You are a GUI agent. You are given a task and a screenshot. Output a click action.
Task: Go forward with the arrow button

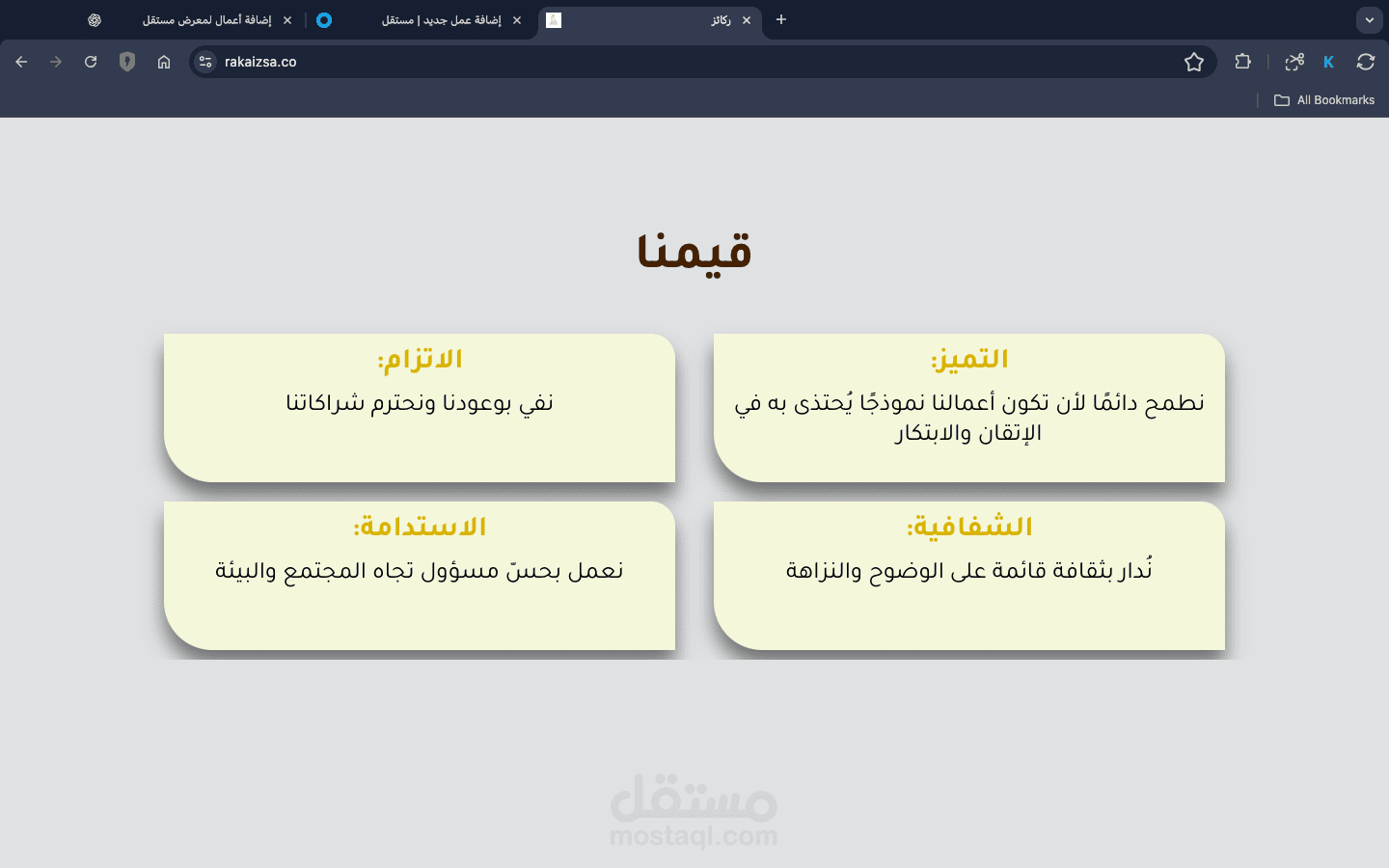point(56,62)
